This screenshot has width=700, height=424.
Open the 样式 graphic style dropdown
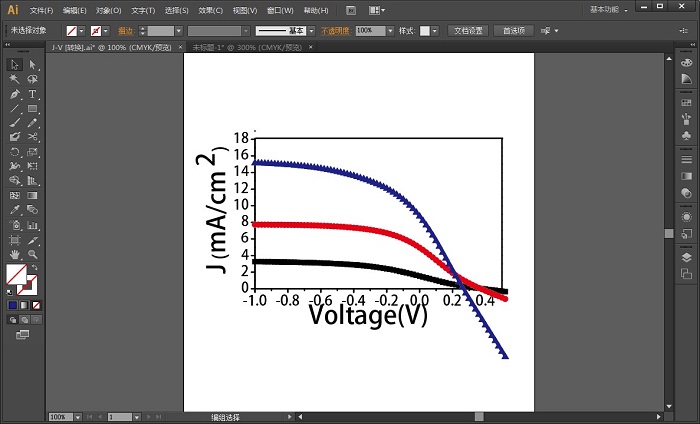tap(434, 31)
